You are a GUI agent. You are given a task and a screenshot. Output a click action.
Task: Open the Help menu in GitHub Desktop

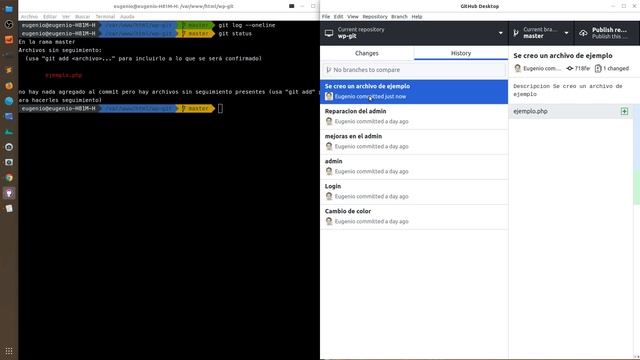(x=417, y=17)
